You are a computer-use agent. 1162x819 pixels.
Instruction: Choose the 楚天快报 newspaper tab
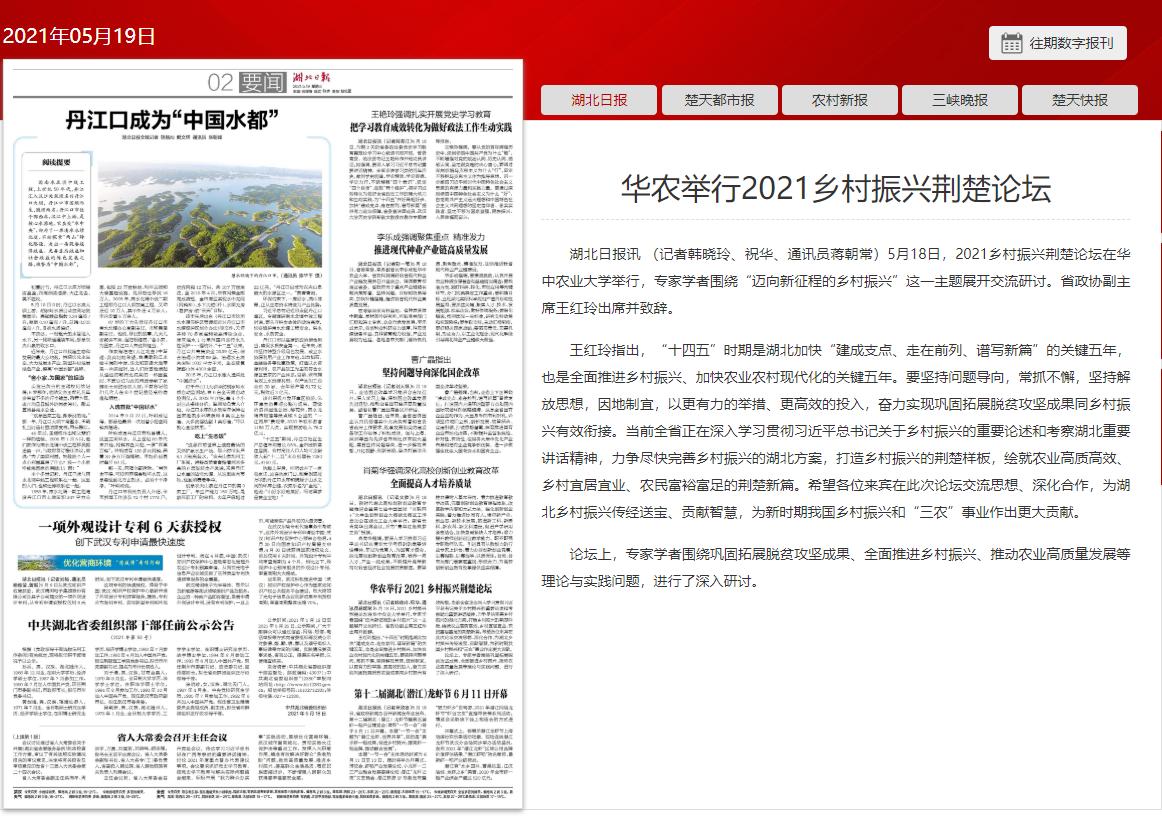pyautogui.click(x=1080, y=100)
